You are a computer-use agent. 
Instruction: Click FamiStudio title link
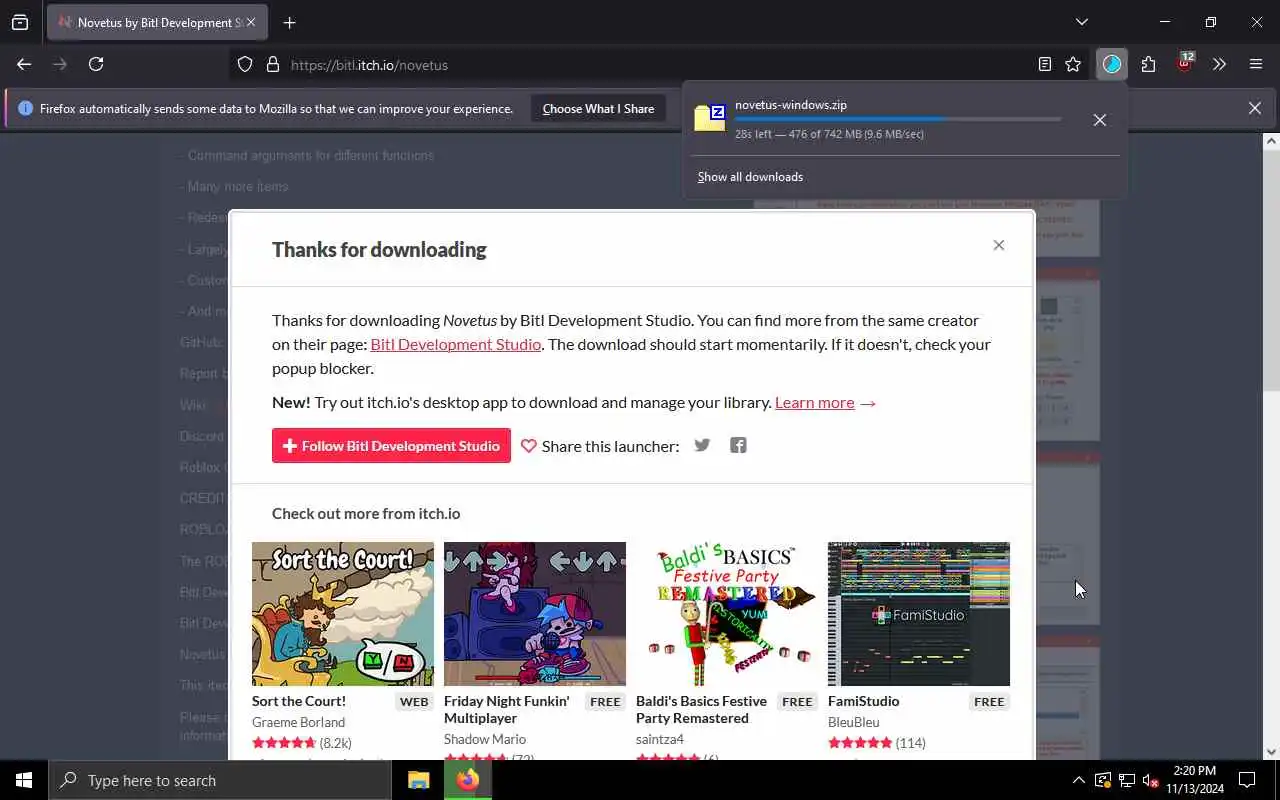click(x=863, y=701)
